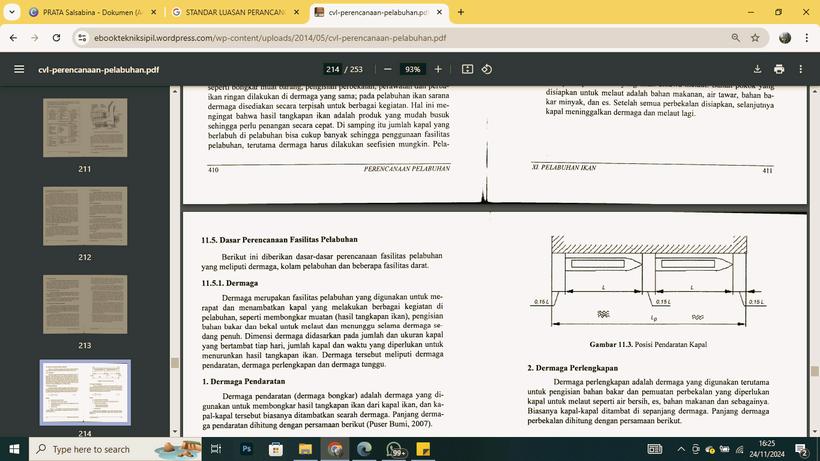Click the thumbnail panel scroll down arrow

click(x=175, y=432)
